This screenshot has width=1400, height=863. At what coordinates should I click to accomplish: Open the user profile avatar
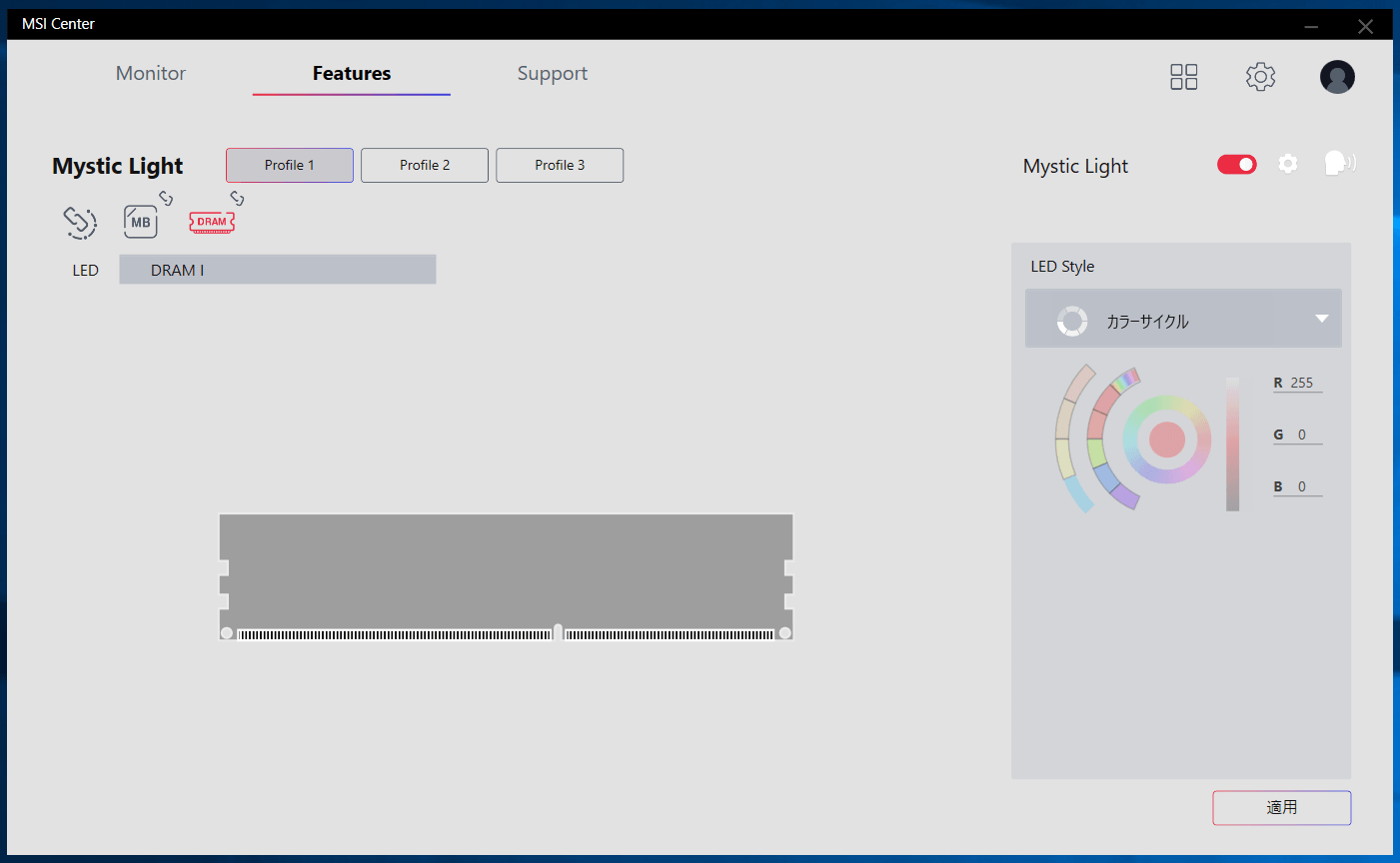coord(1337,77)
